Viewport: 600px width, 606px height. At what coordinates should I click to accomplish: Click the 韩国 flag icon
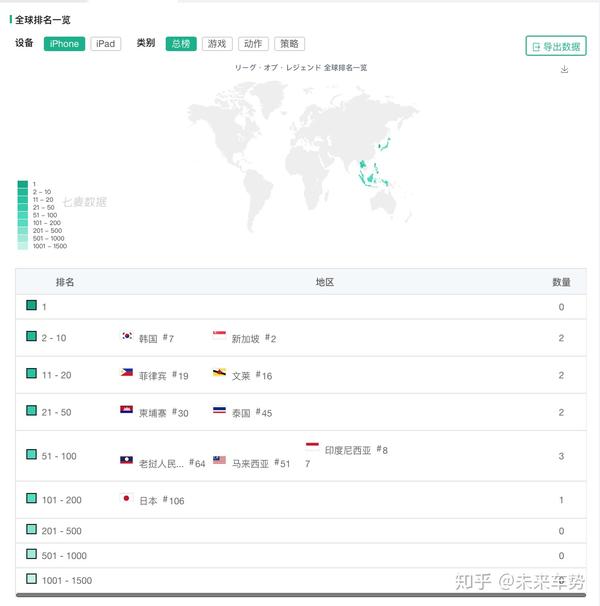(x=127, y=335)
